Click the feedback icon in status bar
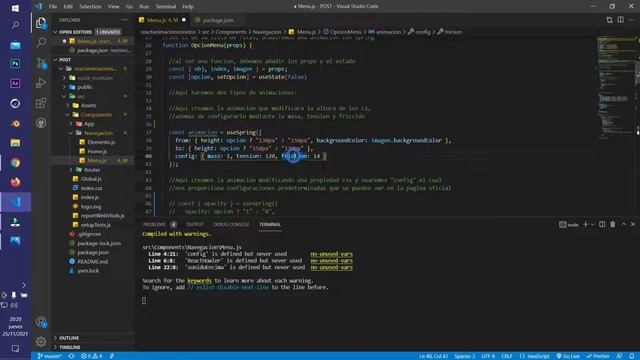Screen dimensions: 640x360 [x=619, y=356]
